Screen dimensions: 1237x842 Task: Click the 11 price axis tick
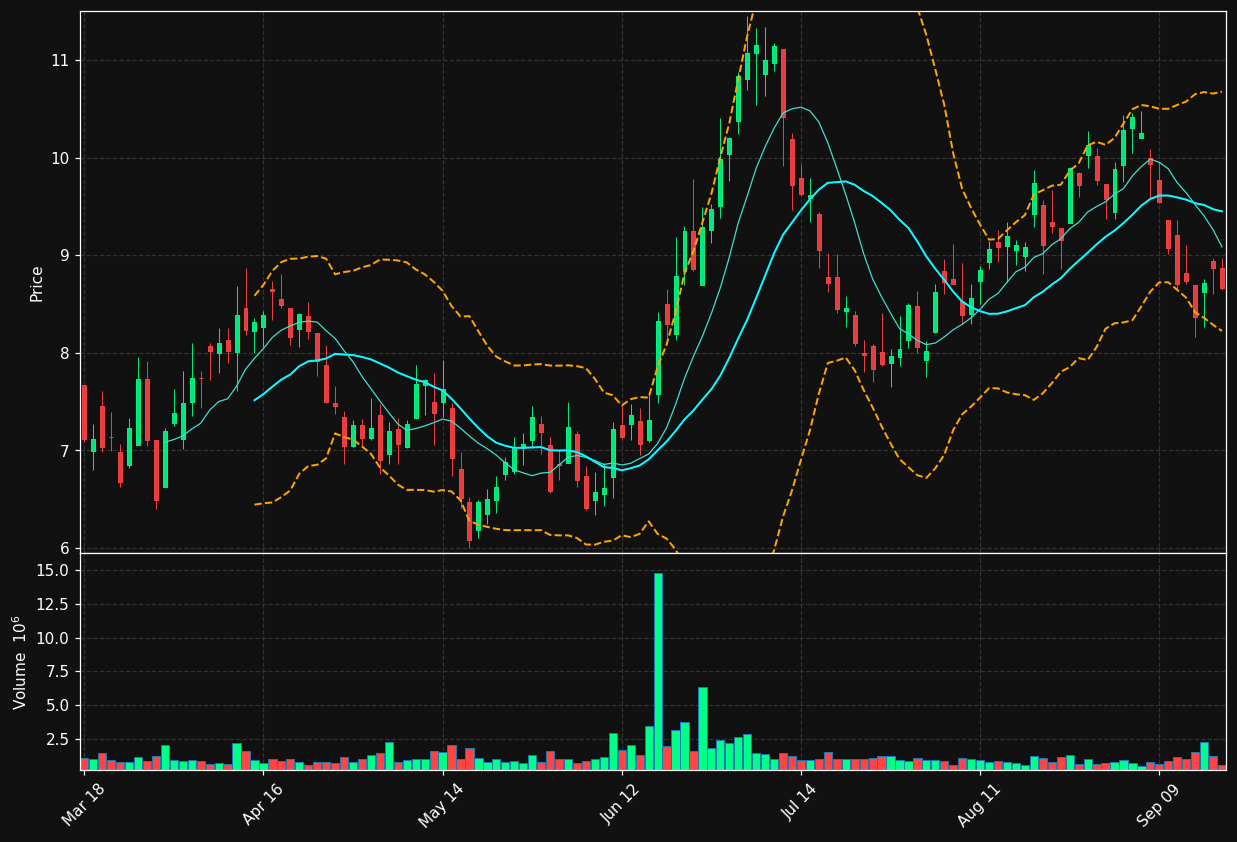tap(60, 61)
